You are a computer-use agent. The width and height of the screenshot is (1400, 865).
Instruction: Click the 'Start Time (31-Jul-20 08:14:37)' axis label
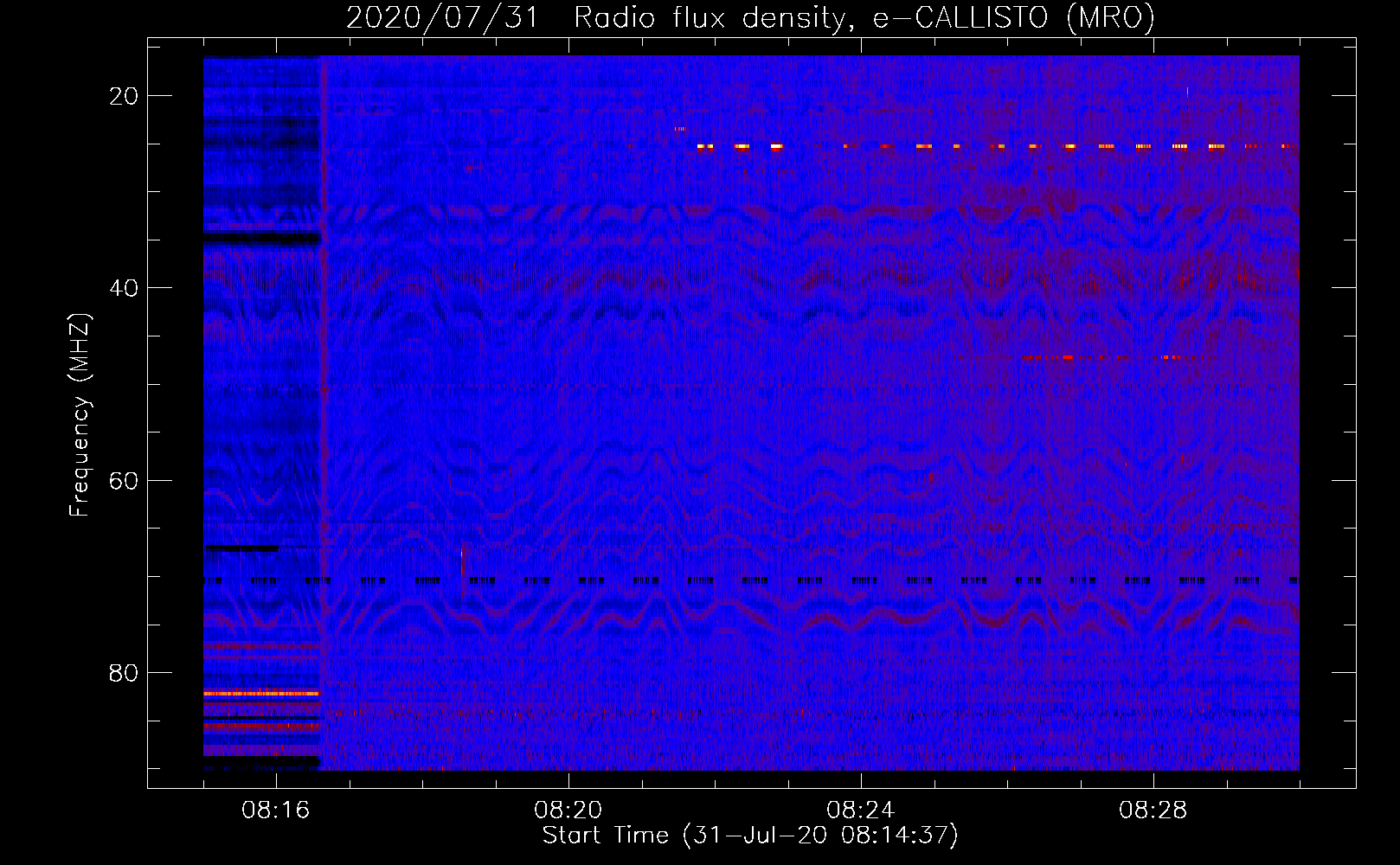point(750,836)
